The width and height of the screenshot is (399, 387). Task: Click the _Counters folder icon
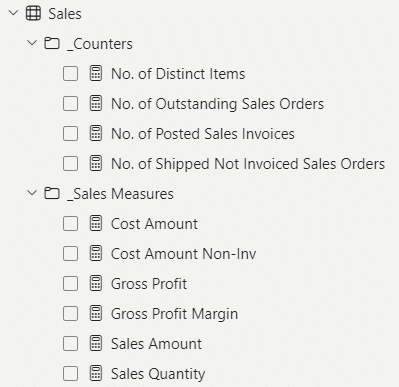[52, 43]
